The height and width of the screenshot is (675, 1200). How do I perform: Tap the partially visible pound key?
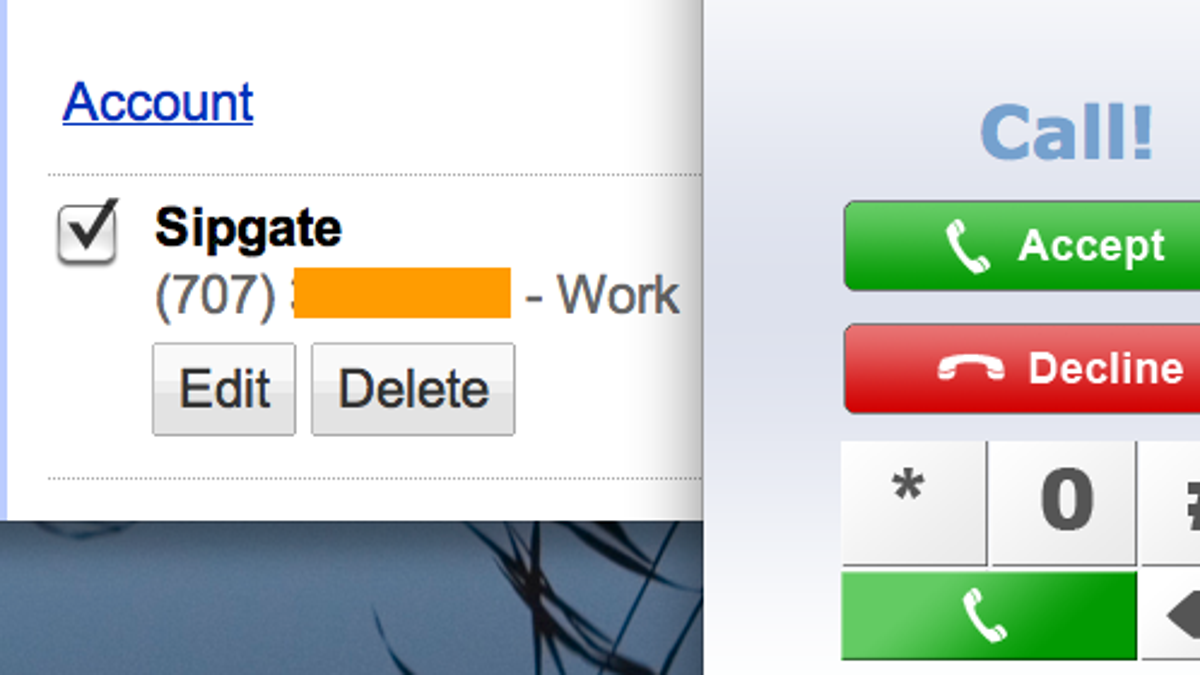click(x=1171, y=503)
